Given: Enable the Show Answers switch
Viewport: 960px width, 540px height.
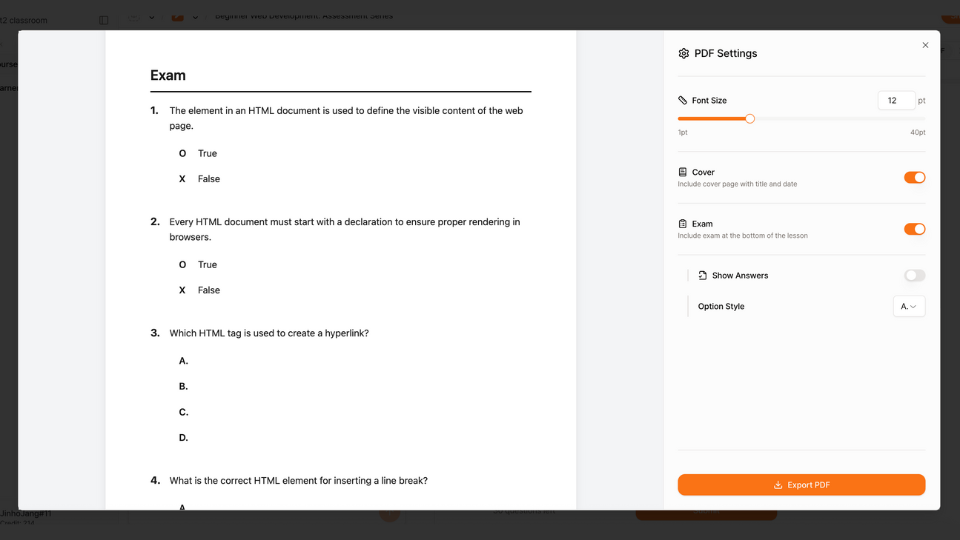Looking at the screenshot, I should (914, 275).
